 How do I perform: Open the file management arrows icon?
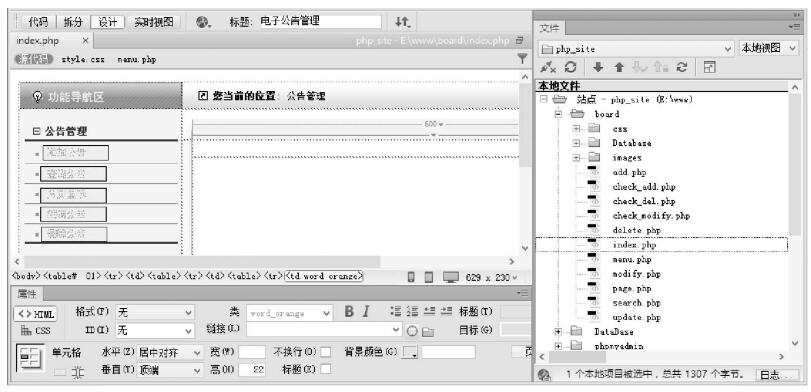[403, 22]
